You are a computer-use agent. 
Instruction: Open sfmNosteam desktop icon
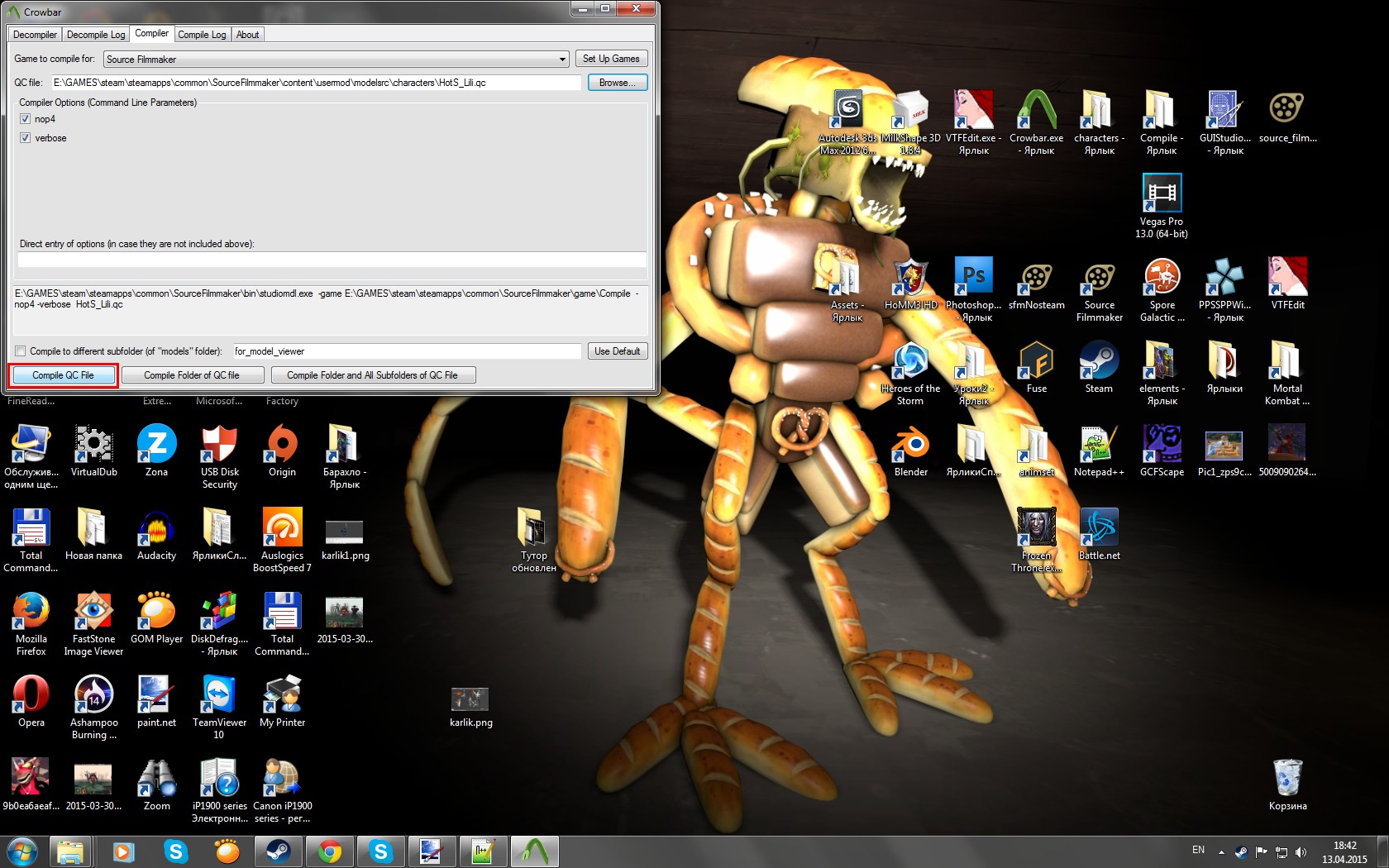[x=1036, y=284]
